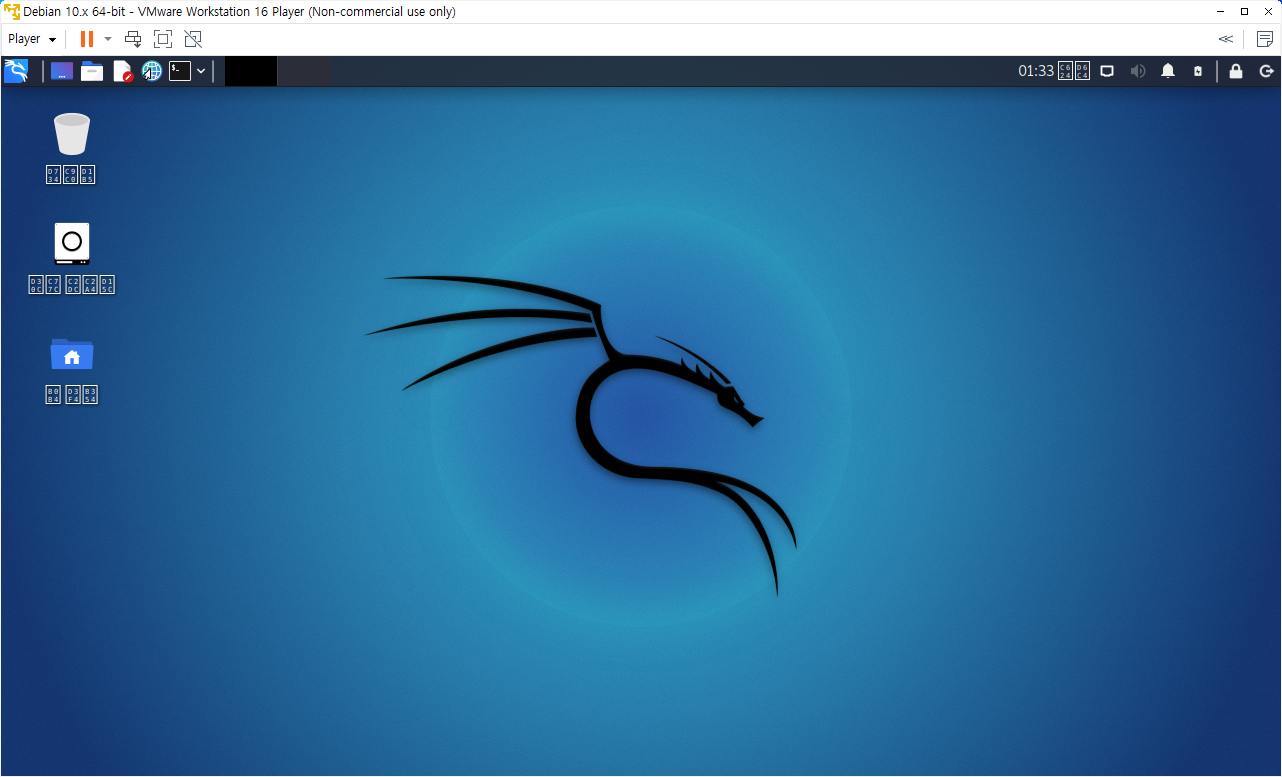This screenshot has width=1282, height=777.
Task: Click the log out icon in panel
Action: click(1266, 71)
